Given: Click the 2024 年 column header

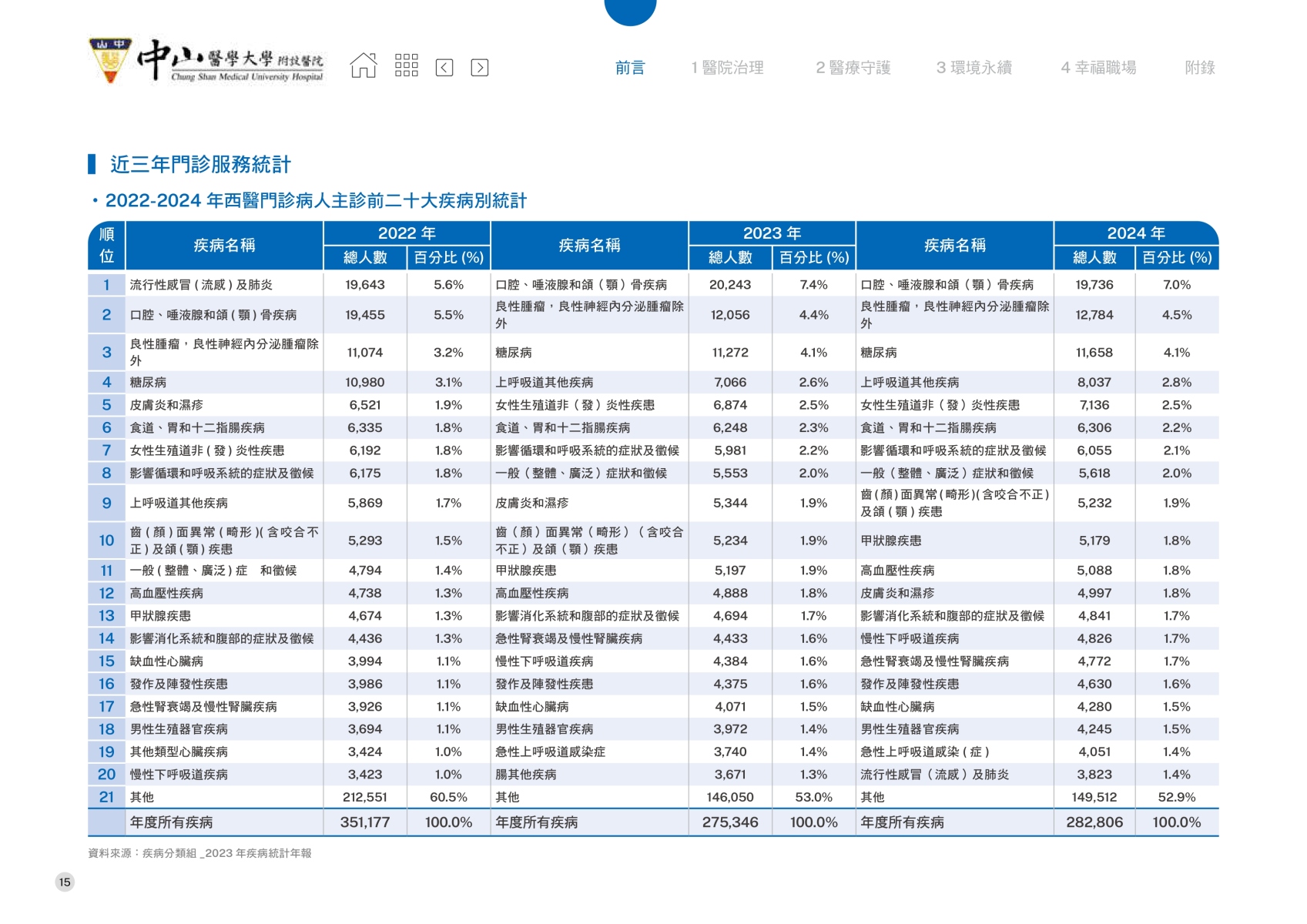Looking at the screenshot, I should coord(1135,233).
